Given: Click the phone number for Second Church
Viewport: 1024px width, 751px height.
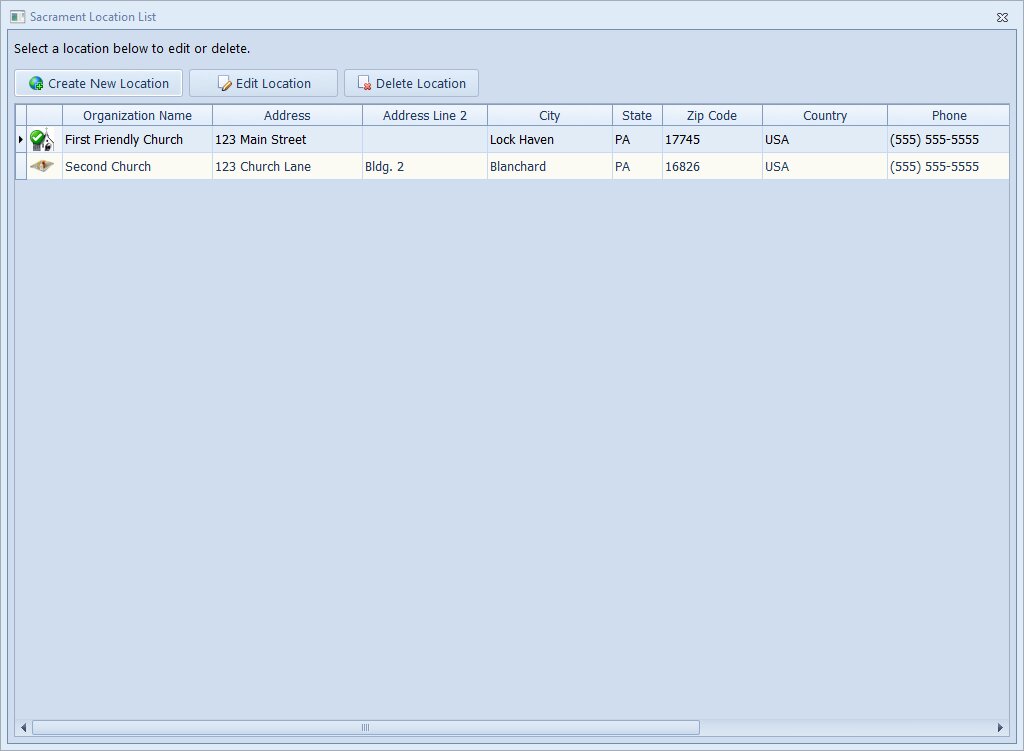Looking at the screenshot, I should click(949, 167).
